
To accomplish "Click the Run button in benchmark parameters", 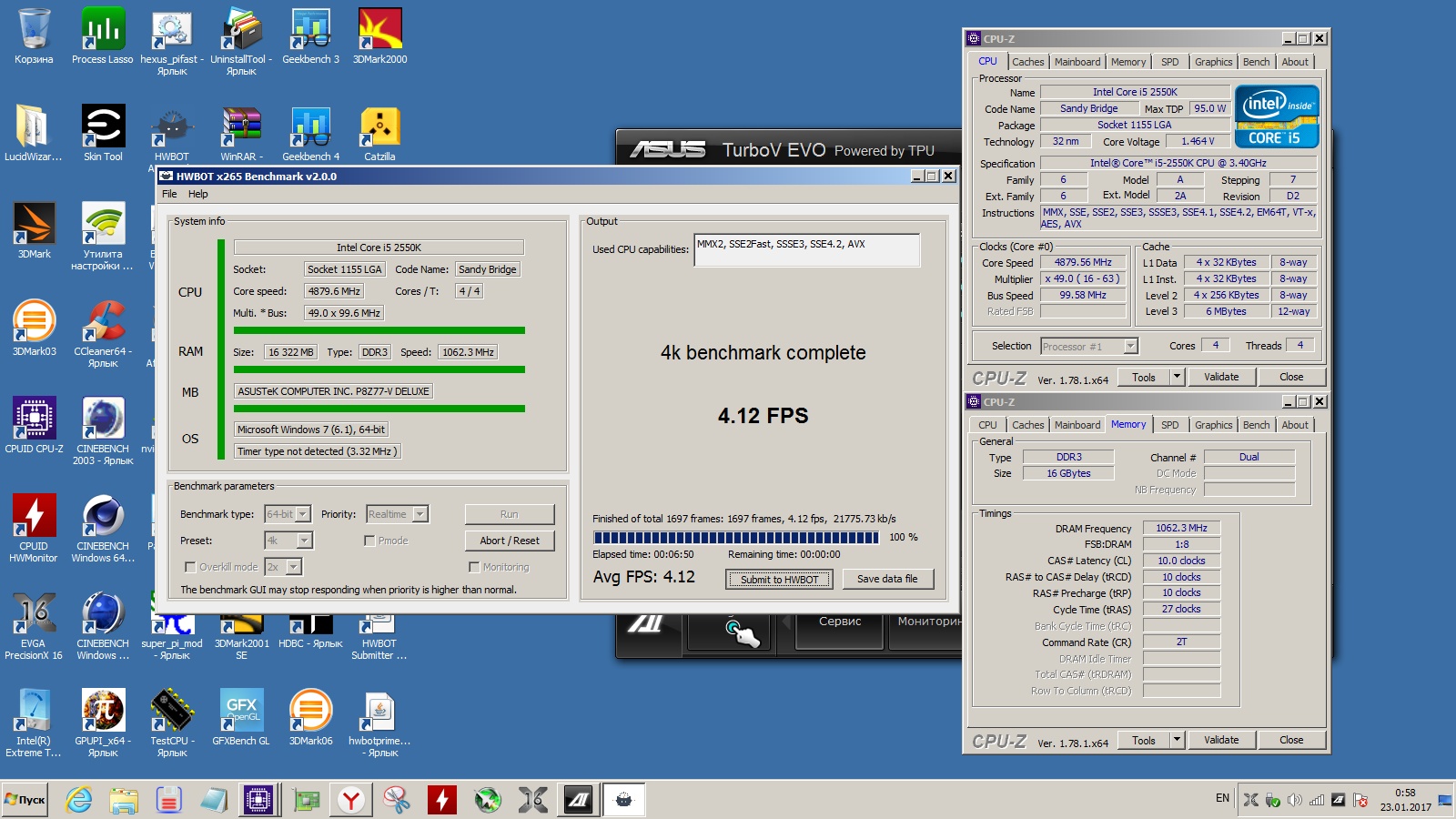I will pos(510,514).
